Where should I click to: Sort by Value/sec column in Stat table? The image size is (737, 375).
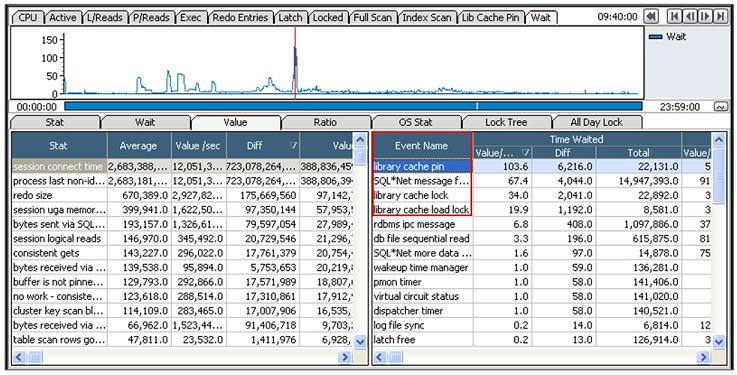coord(198,146)
